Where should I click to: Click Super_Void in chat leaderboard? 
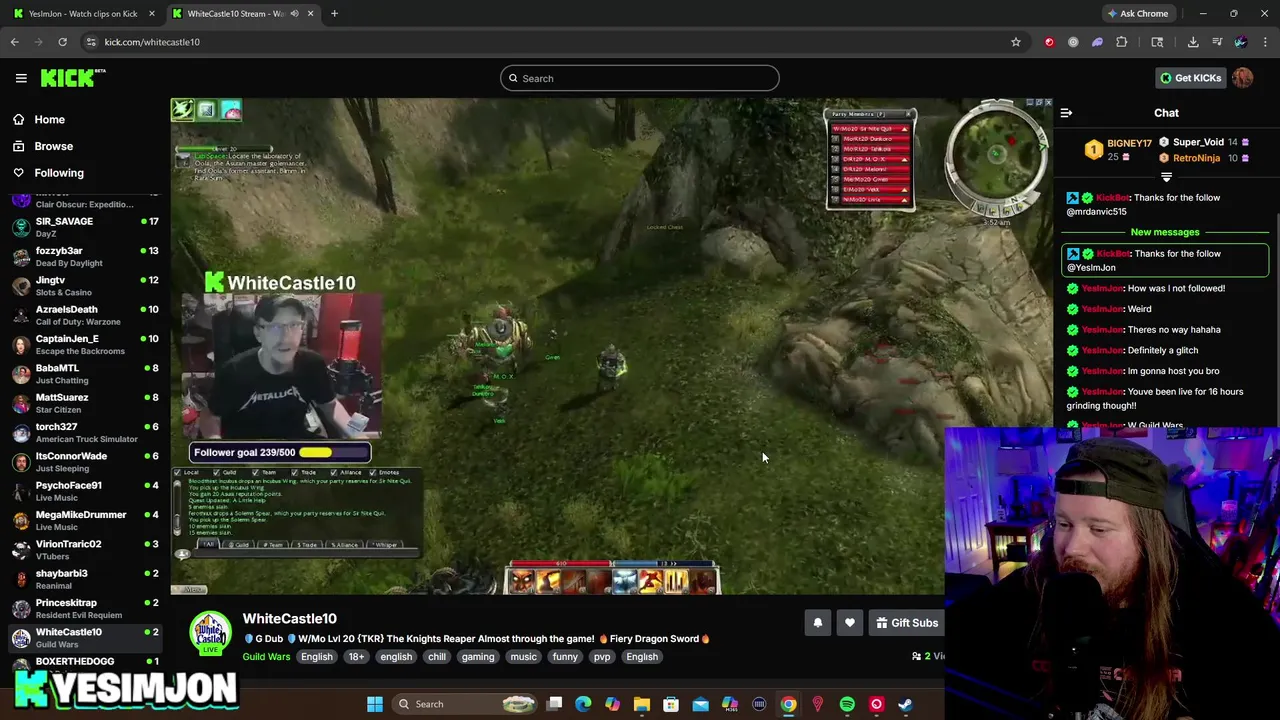click(x=1198, y=142)
